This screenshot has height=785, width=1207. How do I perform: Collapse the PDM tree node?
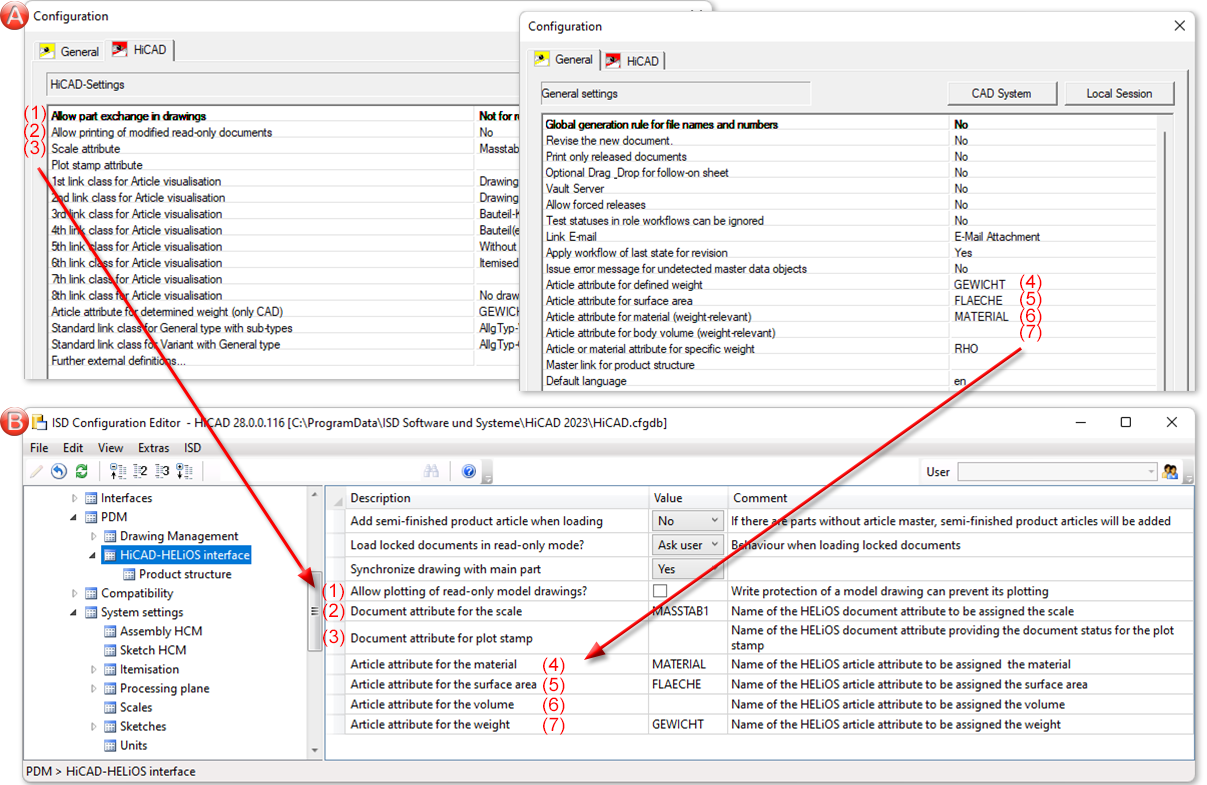point(74,517)
